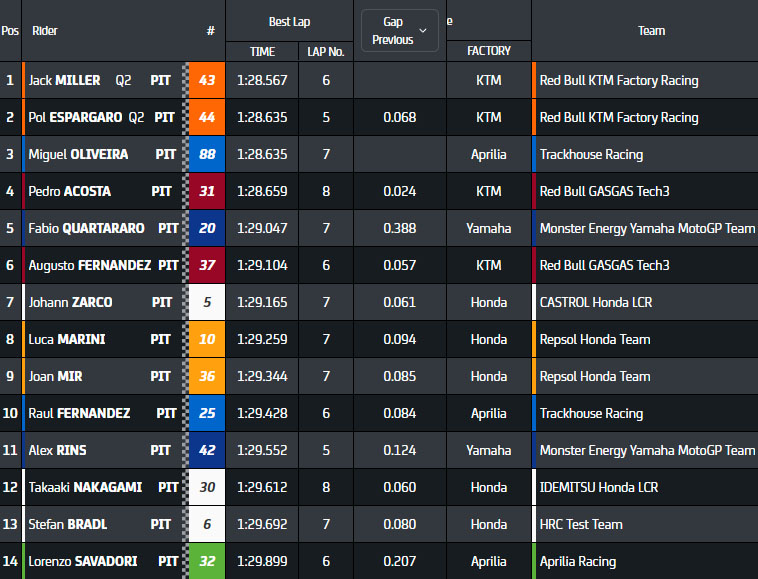The image size is (758, 579).
Task: Click Pedro Acosta's number 31 badge
Action: 207,191
